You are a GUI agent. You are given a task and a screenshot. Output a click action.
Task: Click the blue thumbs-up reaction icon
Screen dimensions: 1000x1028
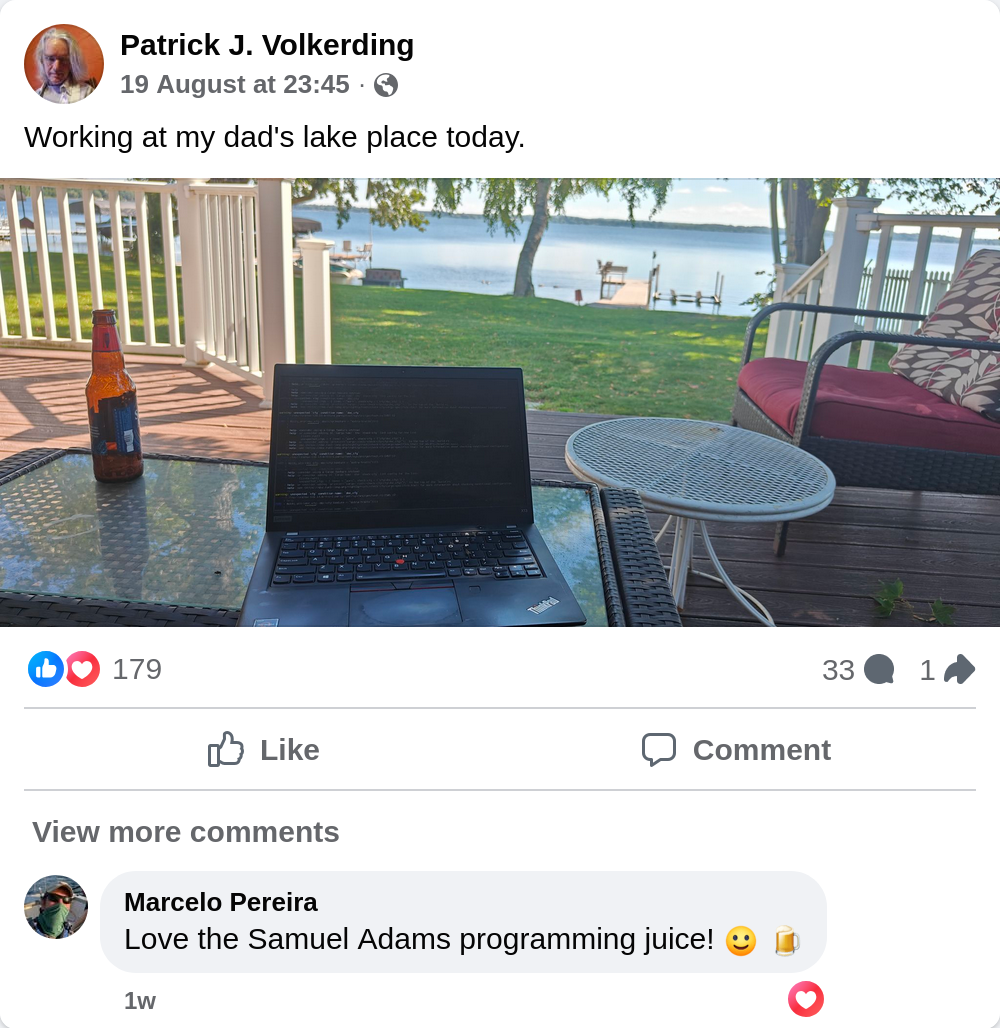(45, 669)
